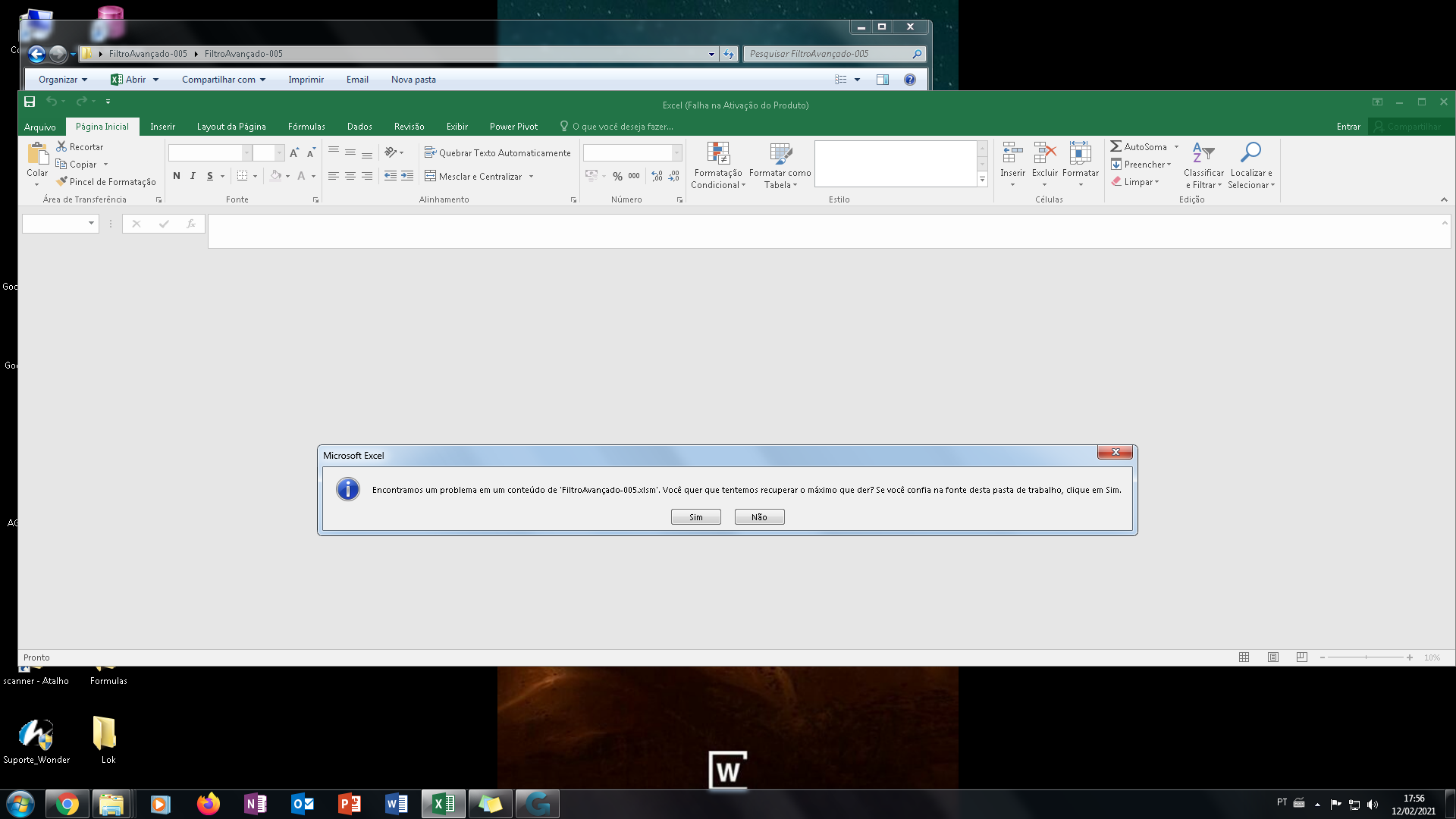Viewport: 1456px width, 819px height.
Task: Toggle center alignment
Action: pos(350,176)
